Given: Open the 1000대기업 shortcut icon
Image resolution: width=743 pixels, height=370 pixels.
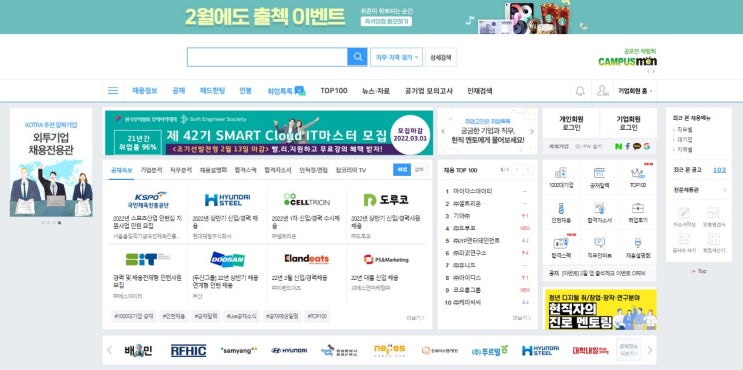Looking at the screenshot, I should pos(561,173).
